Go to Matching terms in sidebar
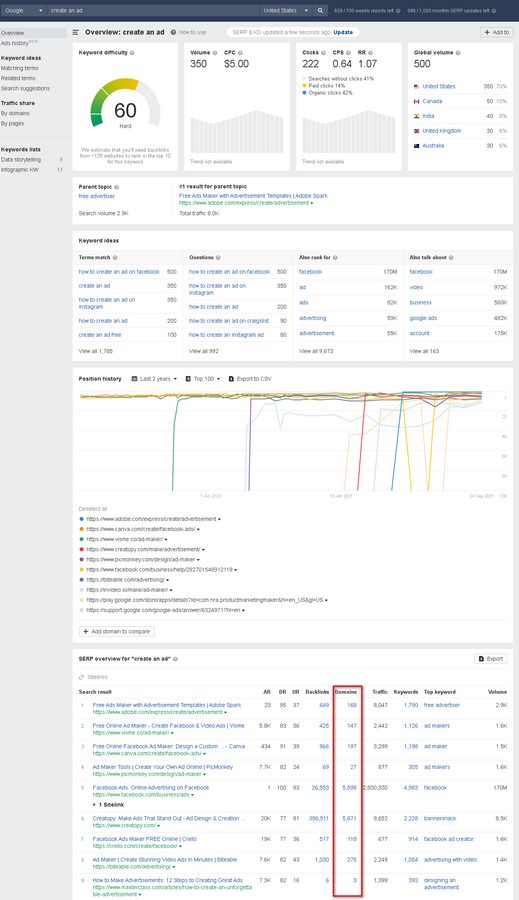The height and width of the screenshot is (900, 519). pos(20,68)
